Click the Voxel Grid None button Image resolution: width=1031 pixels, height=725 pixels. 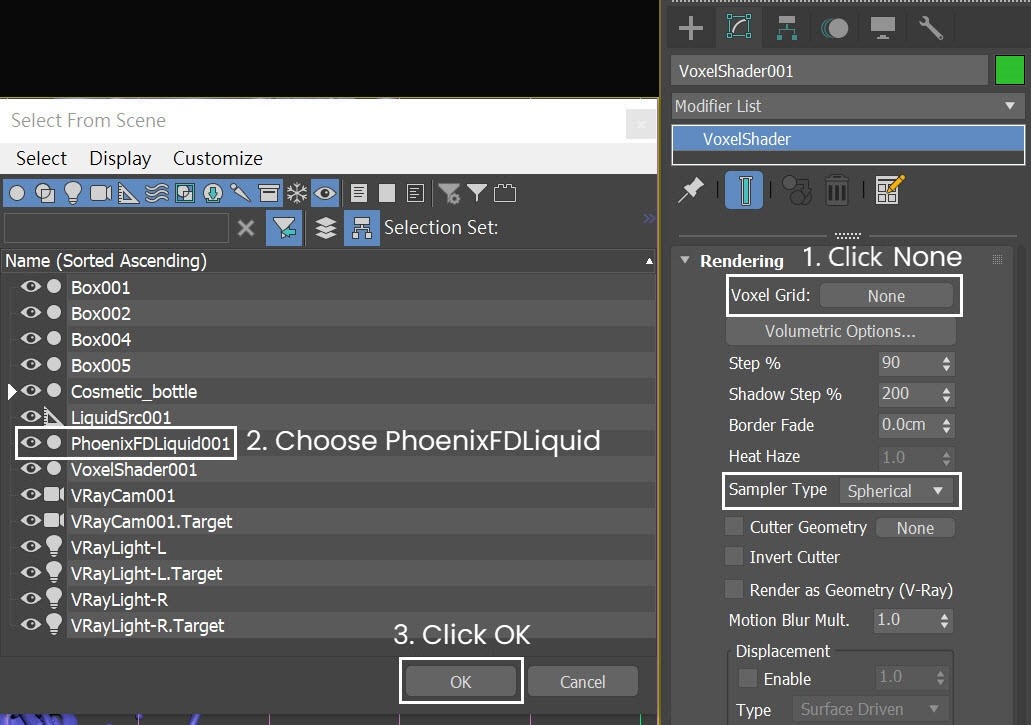(x=886, y=296)
